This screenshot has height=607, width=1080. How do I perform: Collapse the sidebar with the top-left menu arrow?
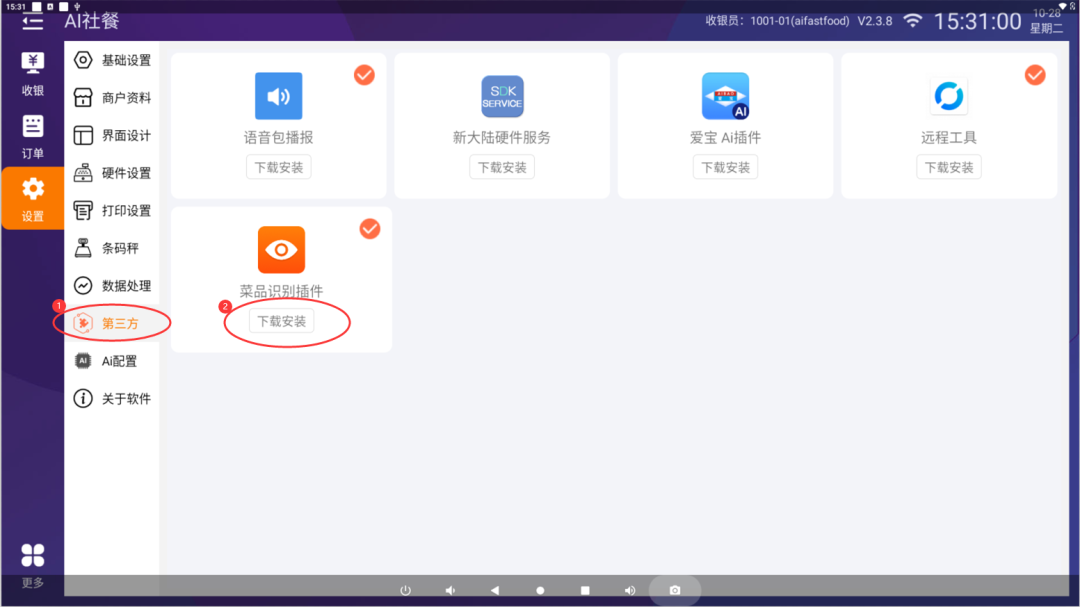tap(33, 20)
